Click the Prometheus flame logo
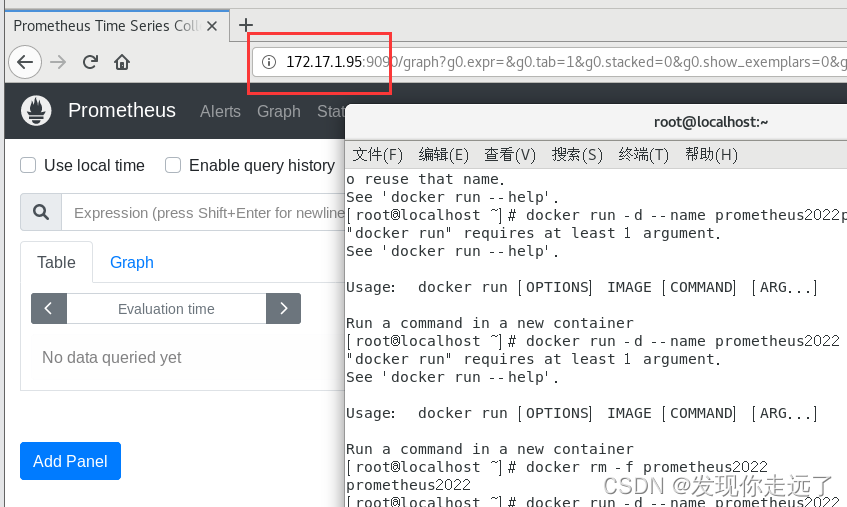847x507 pixels. coord(36,111)
